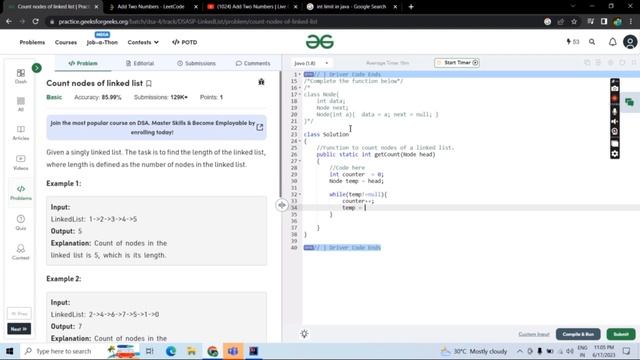Collapse code fold at line 27
640x360 pixels.
(300, 161)
